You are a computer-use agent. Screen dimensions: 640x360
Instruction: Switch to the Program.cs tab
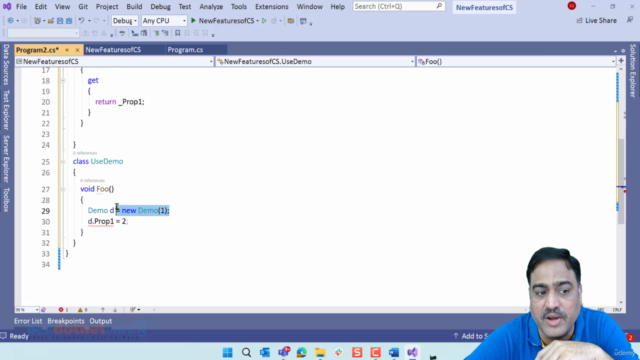tap(185, 50)
